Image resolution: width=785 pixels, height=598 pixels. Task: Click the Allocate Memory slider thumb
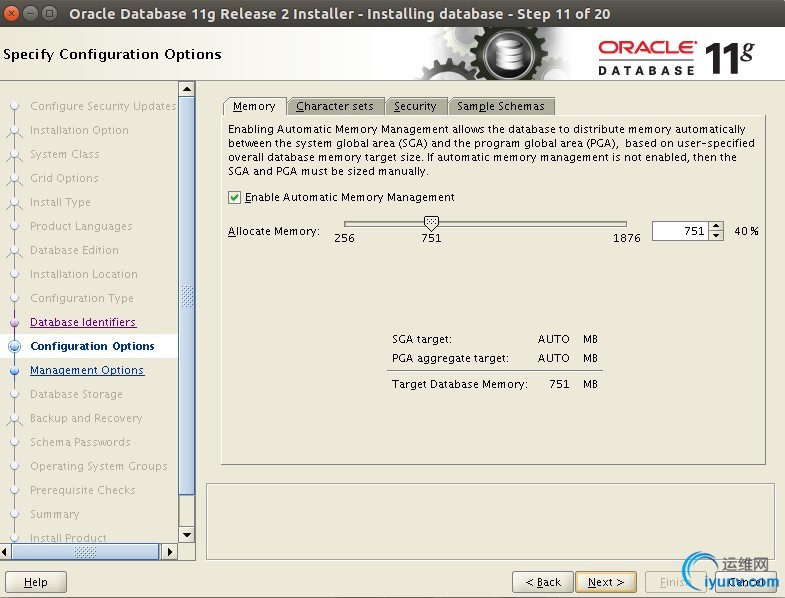coord(431,222)
